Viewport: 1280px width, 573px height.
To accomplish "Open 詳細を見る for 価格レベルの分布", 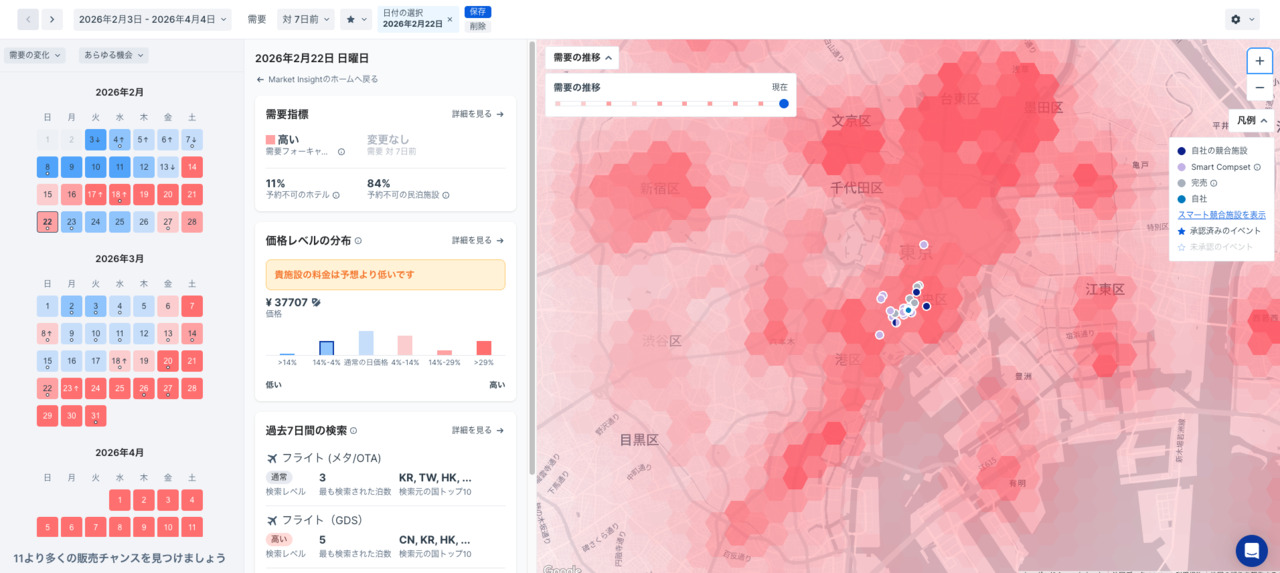I will (x=478, y=240).
